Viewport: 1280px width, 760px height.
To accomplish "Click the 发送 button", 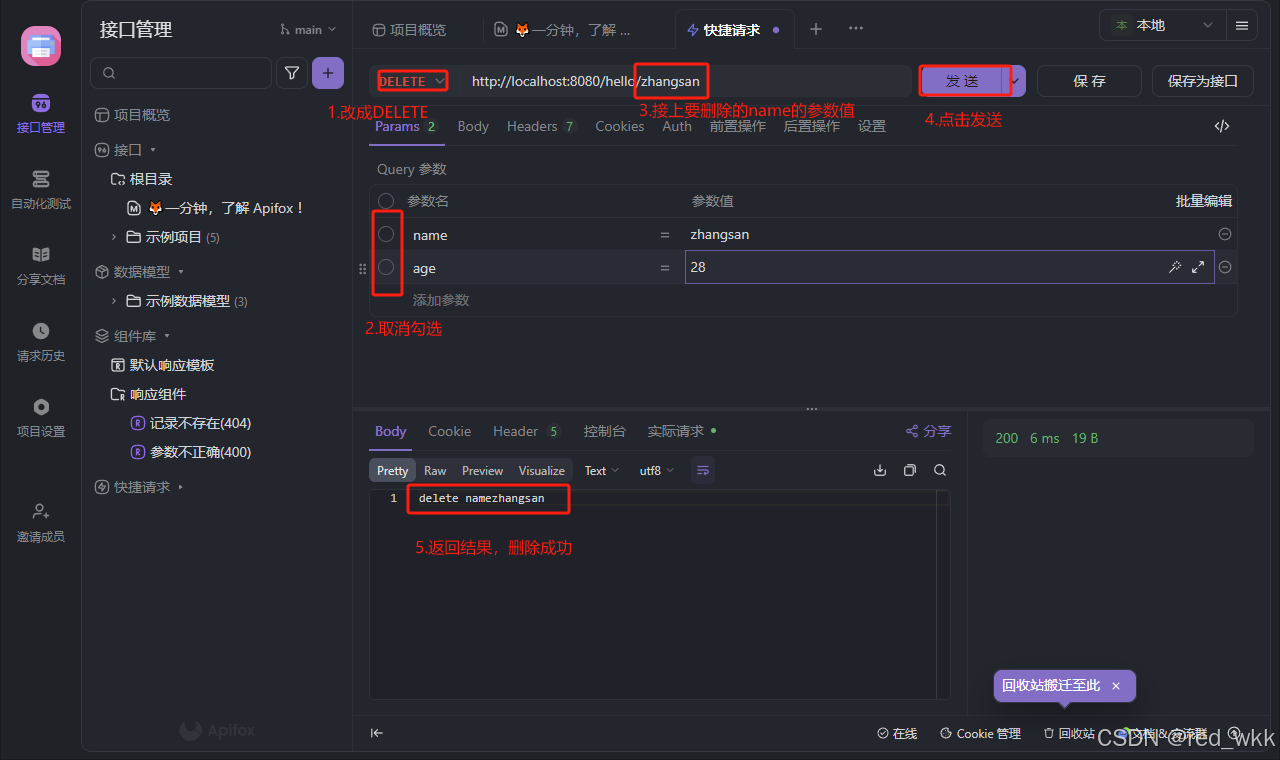I will tap(963, 80).
